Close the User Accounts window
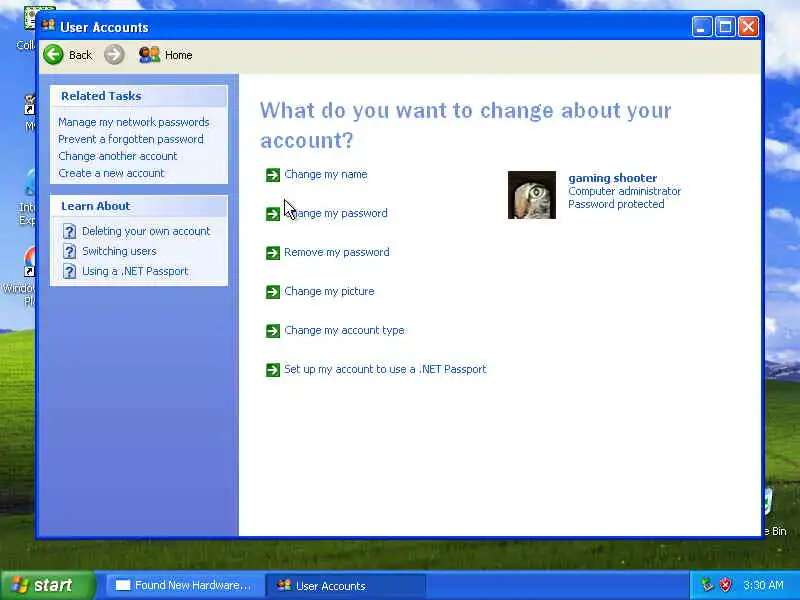The image size is (800, 600). point(748,27)
